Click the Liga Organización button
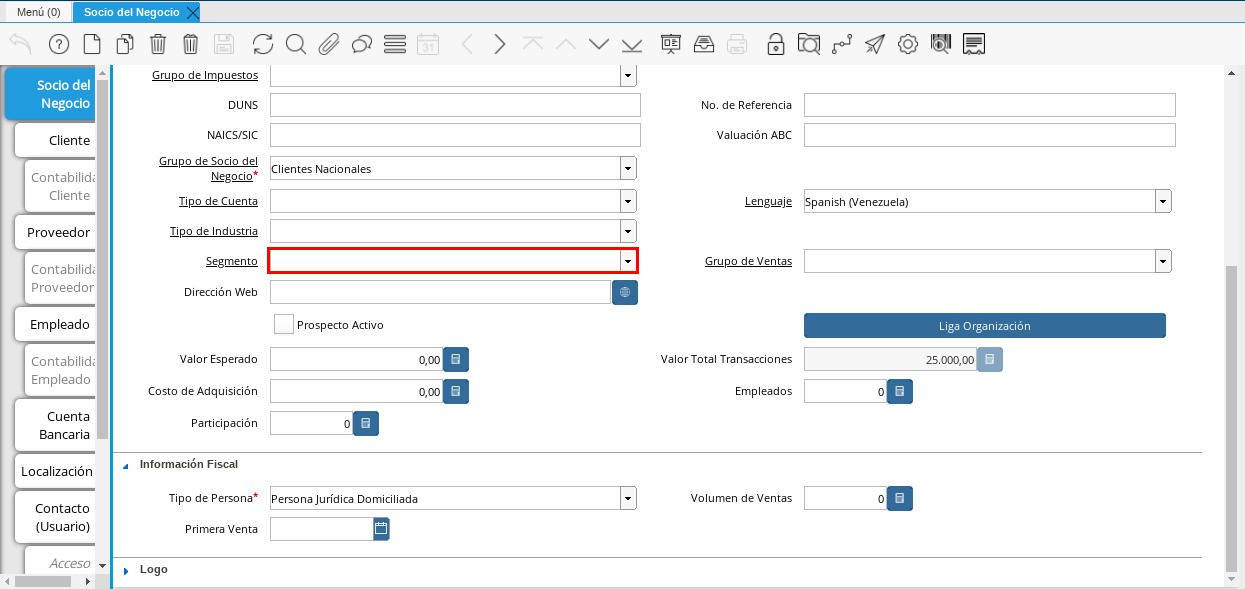1245x589 pixels. click(x=984, y=326)
